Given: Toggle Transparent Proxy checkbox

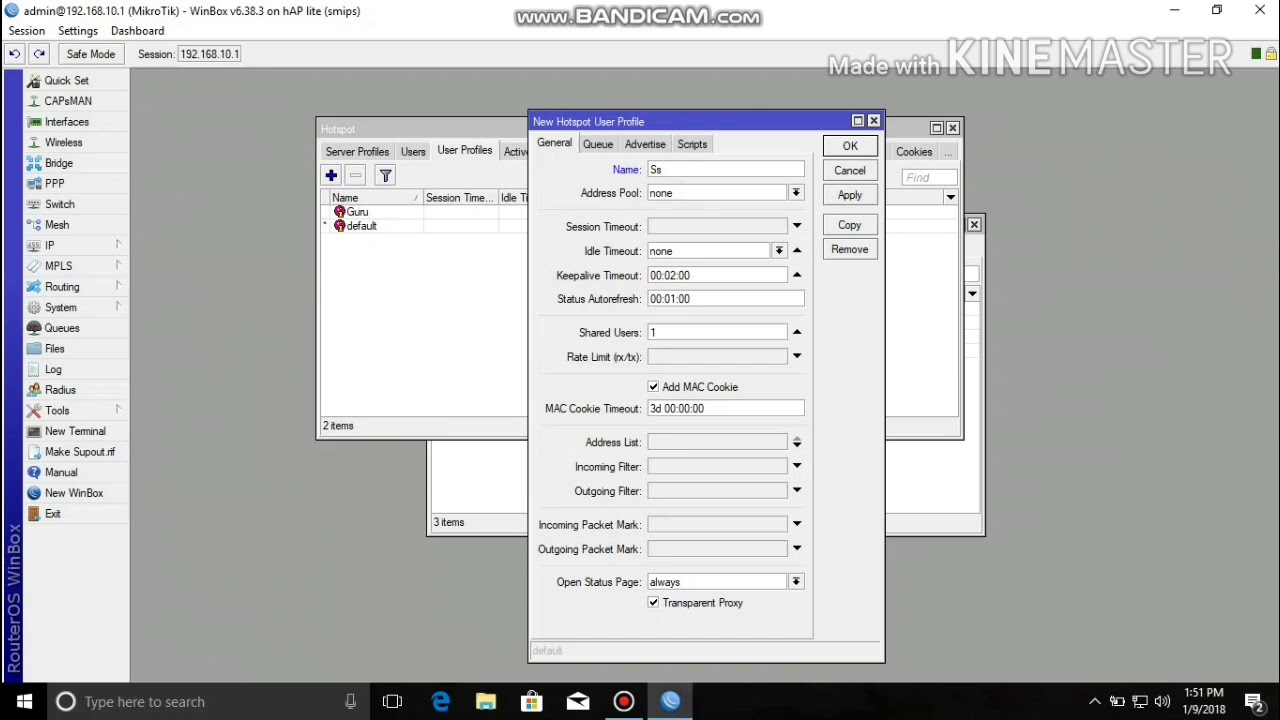Looking at the screenshot, I should (654, 603).
